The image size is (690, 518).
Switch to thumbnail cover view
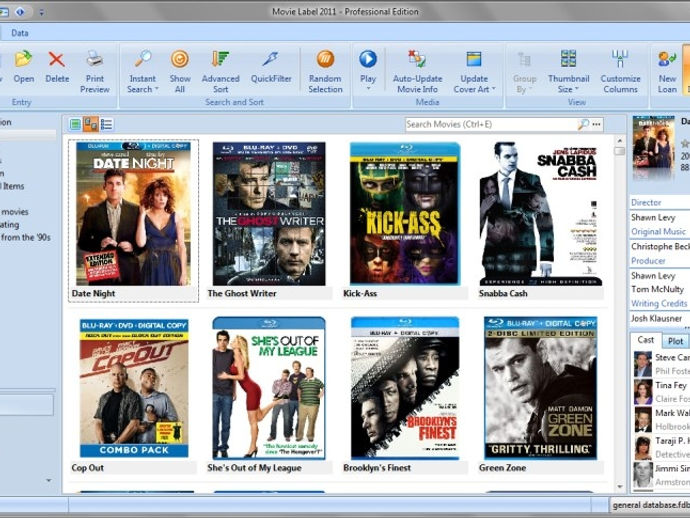(91, 125)
